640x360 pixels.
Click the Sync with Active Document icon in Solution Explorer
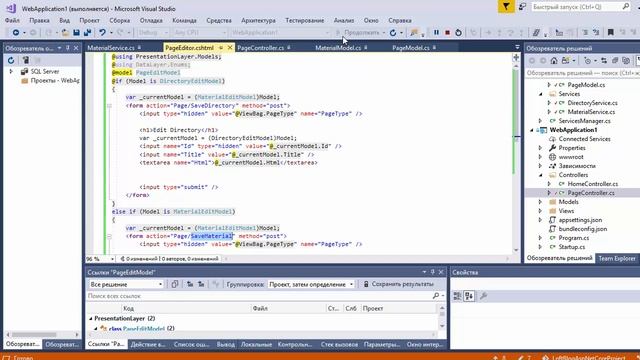pyautogui.click(x=604, y=61)
